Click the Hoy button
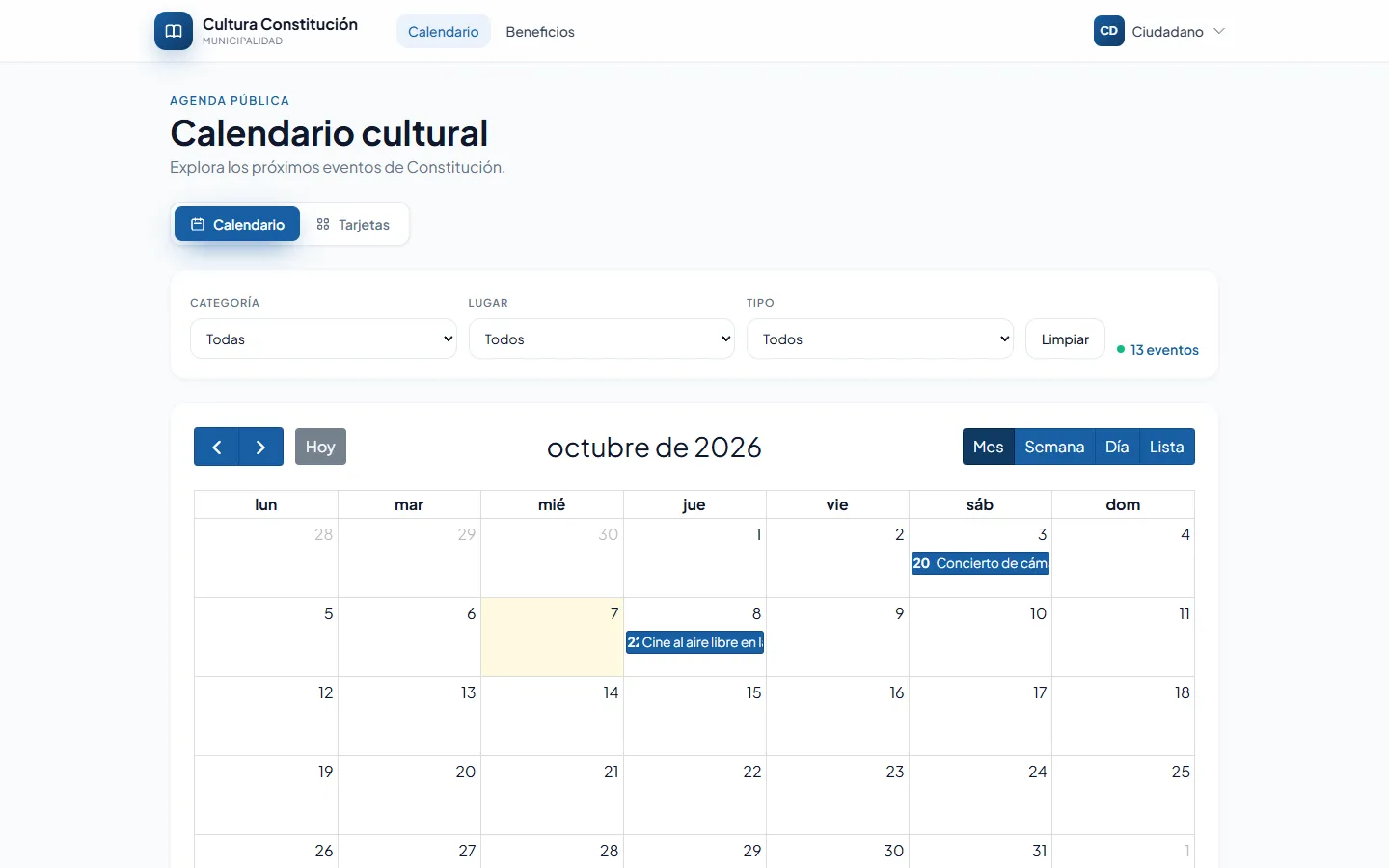The image size is (1389, 868). pos(320,447)
